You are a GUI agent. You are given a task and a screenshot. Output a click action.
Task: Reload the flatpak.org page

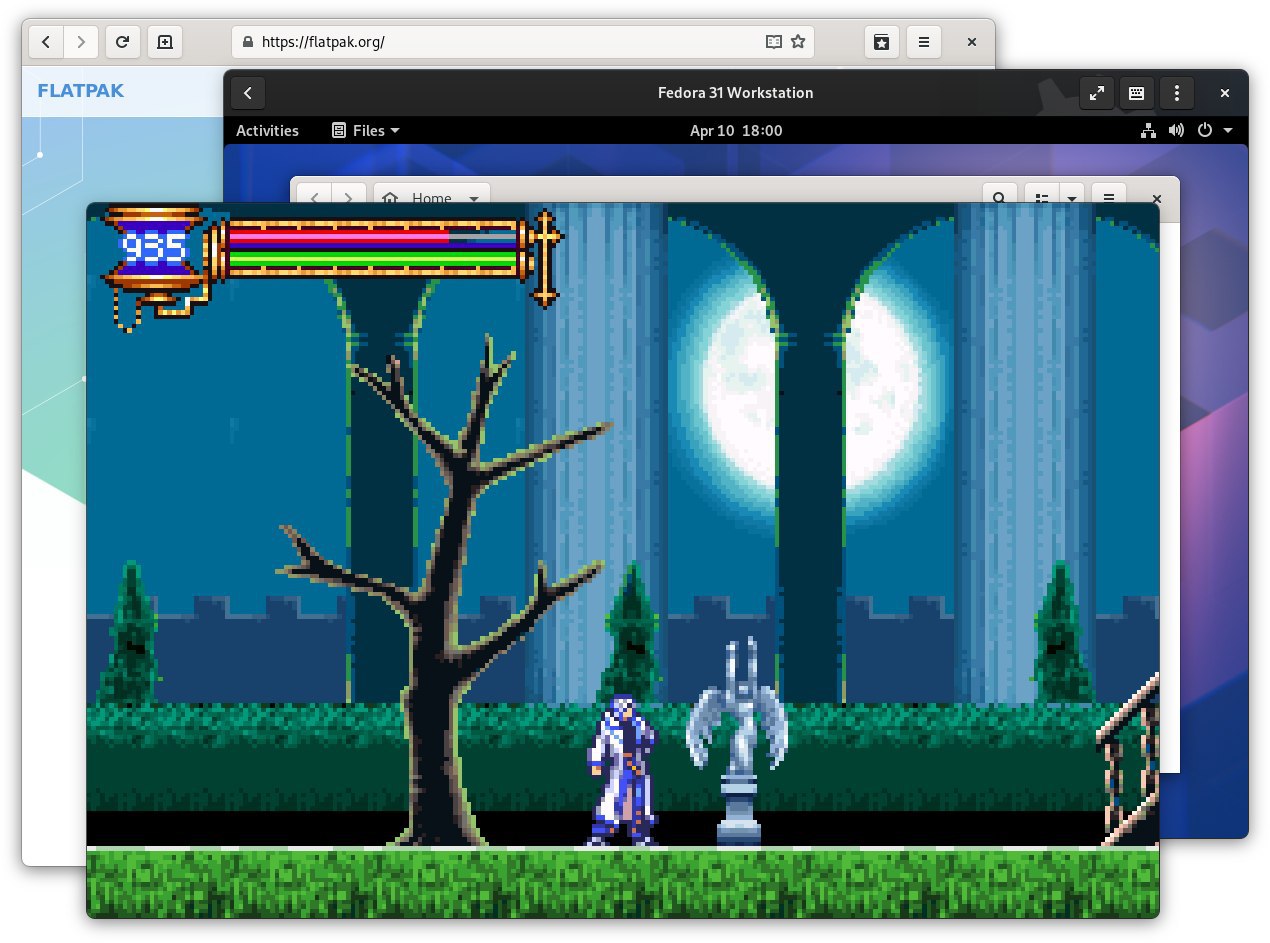click(122, 42)
